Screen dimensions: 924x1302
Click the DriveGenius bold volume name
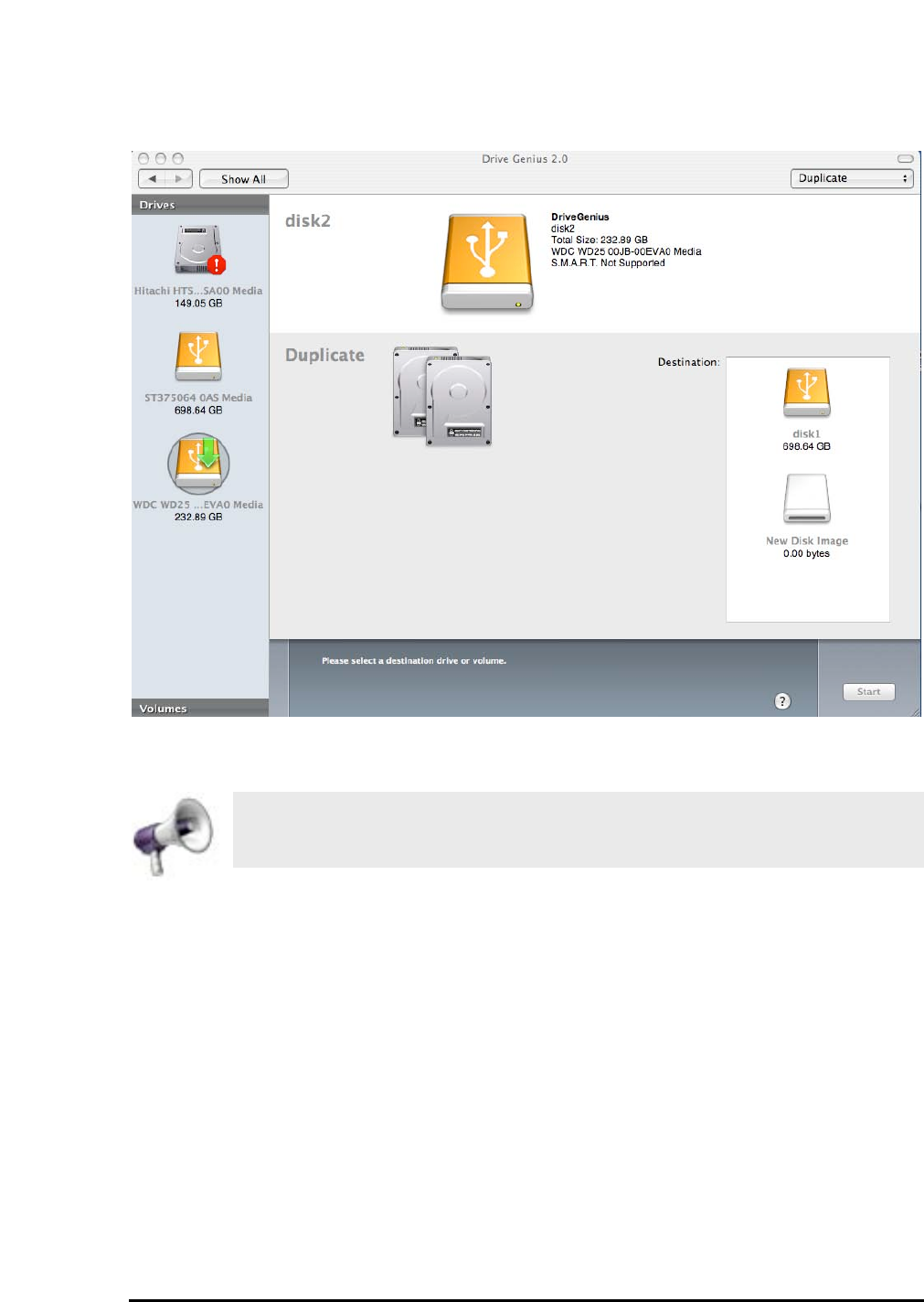point(579,218)
